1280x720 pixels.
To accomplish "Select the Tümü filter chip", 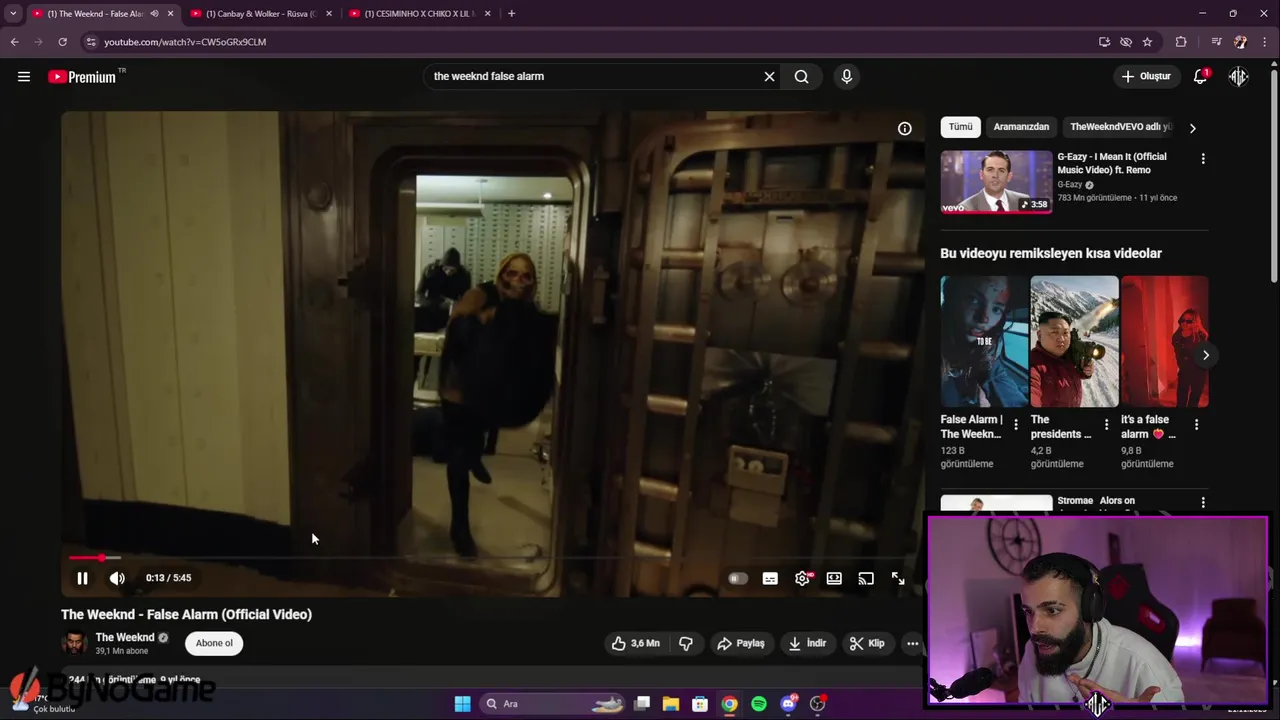I will (961, 127).
